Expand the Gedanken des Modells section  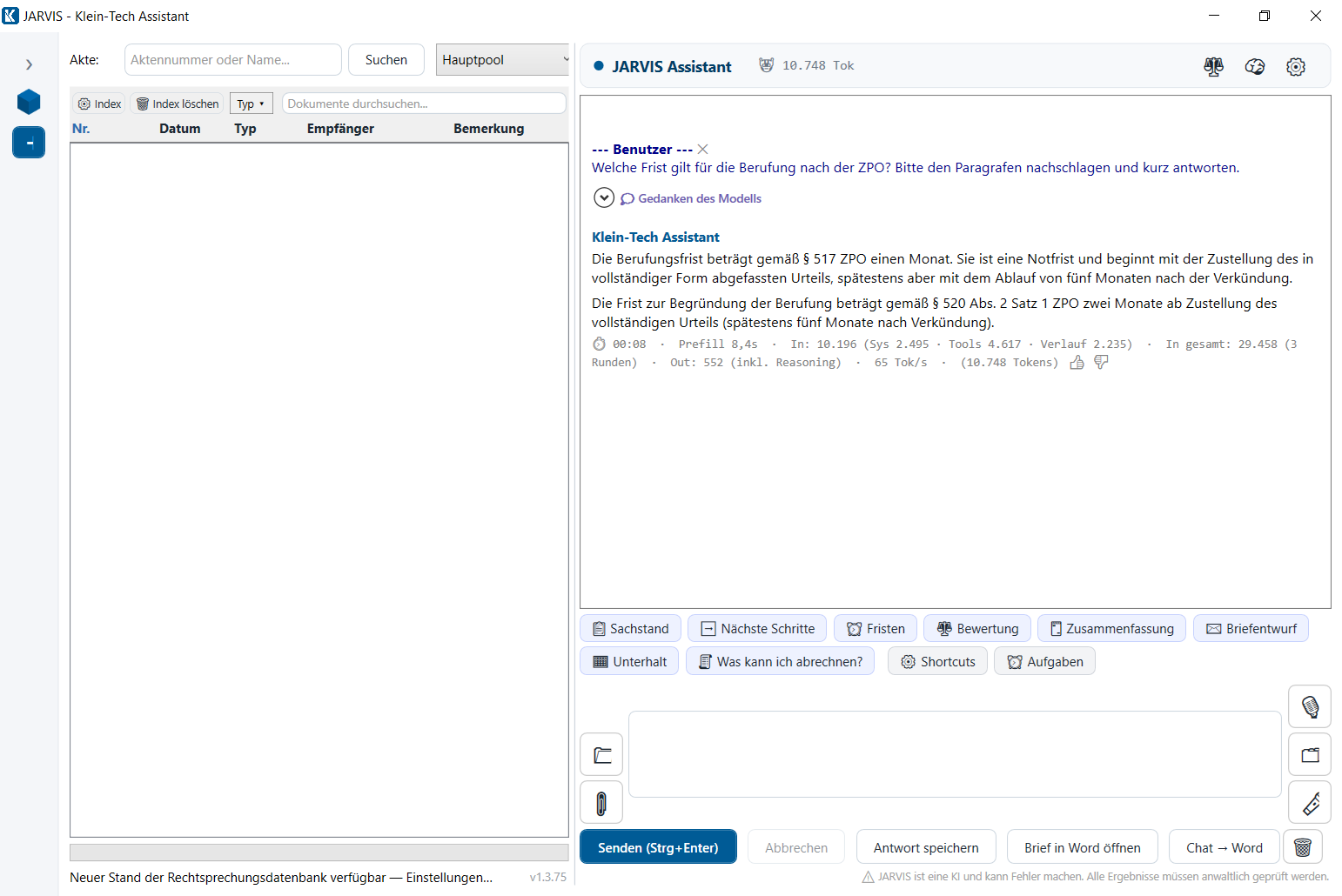pos(604,198)
